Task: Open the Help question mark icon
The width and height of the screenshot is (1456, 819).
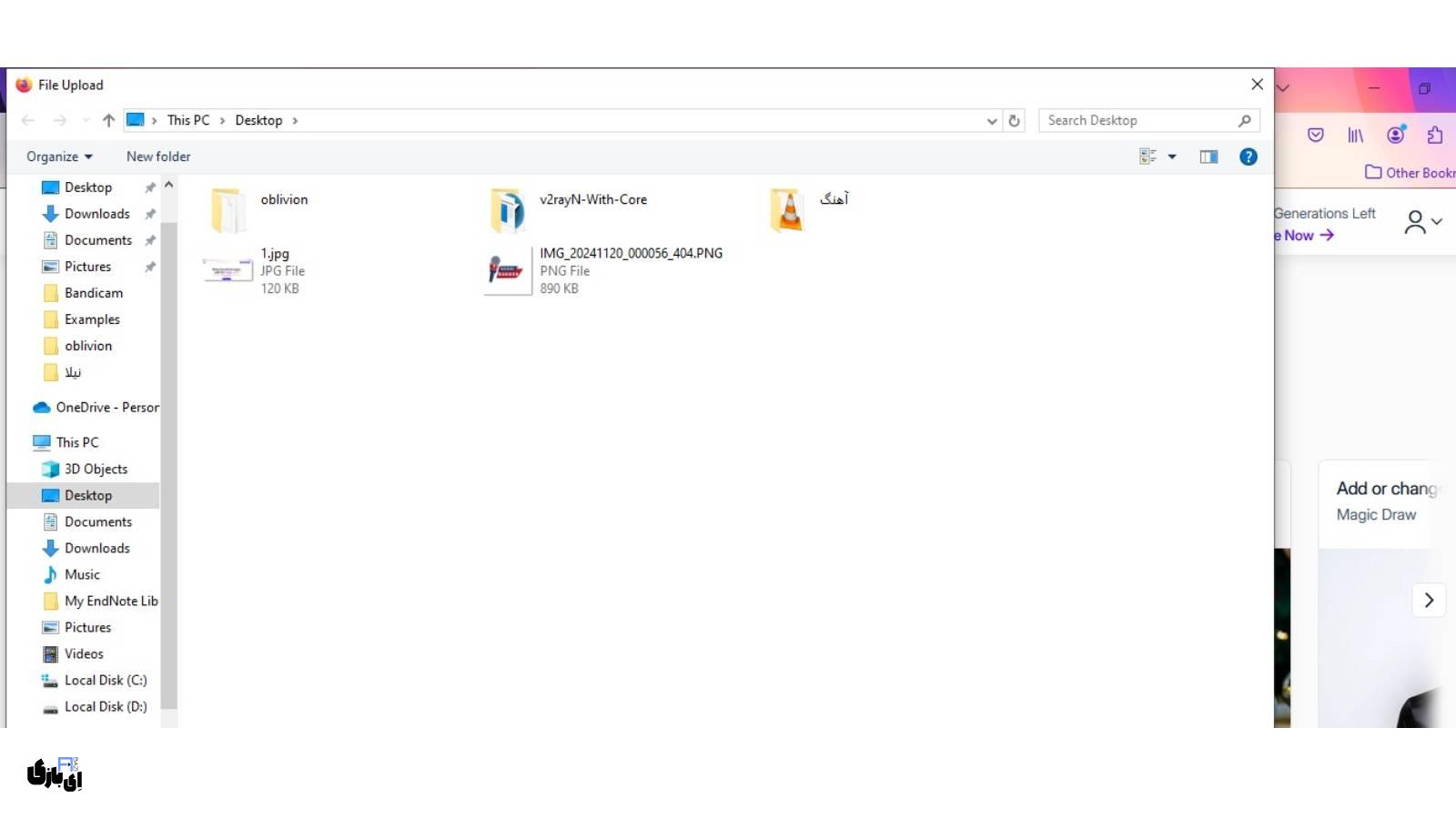Action: point(1249,157)
